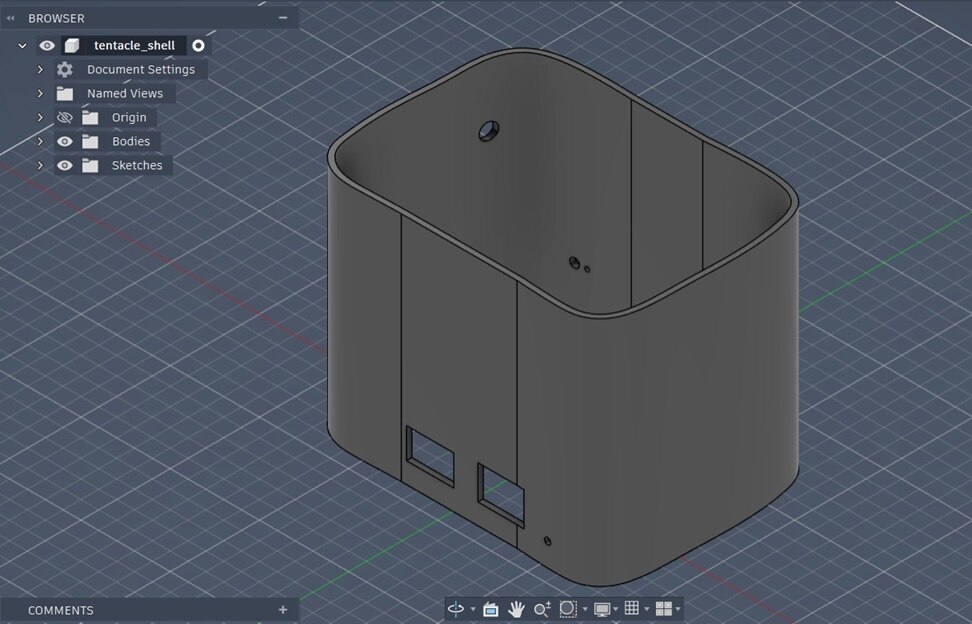Viewport: 972px width, 624px height.
Task: Activate the Pan hand tool
Action: (516, 610)
